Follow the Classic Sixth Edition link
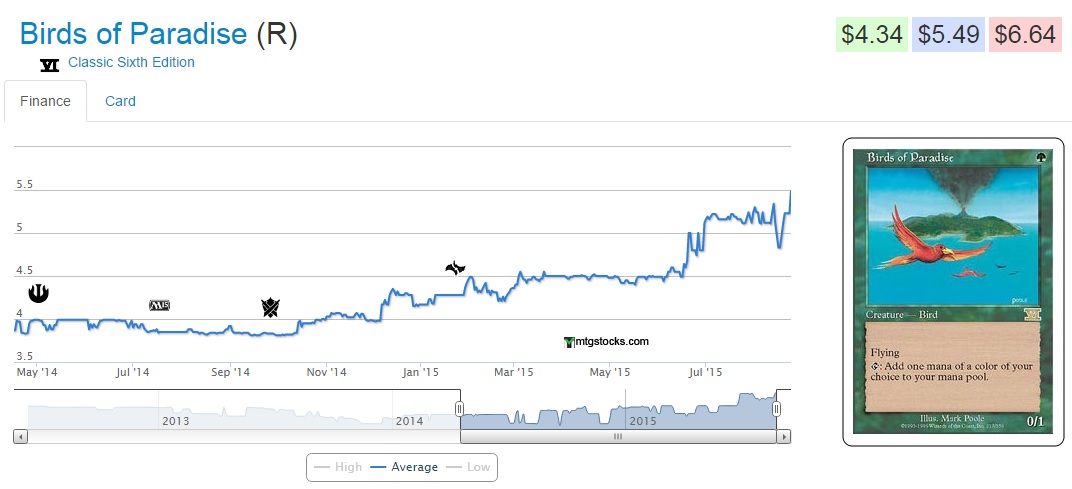This screenshot has width=1072, height=489. click(131, 62)
